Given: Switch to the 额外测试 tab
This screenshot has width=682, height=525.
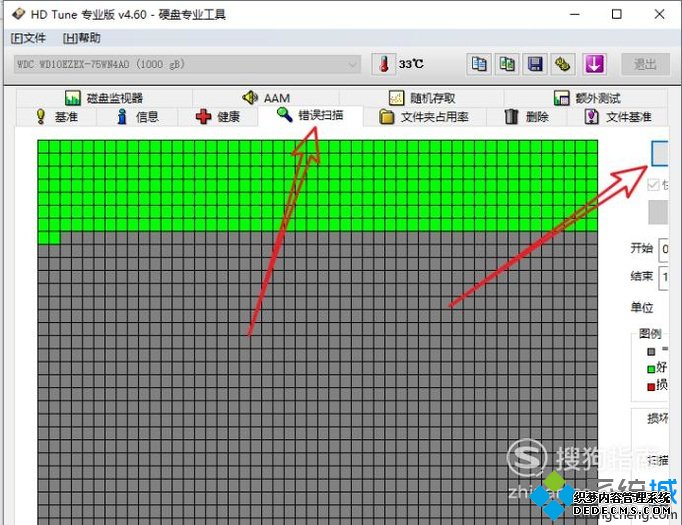Looking at the screenshot, I should [x=586, y=97].
